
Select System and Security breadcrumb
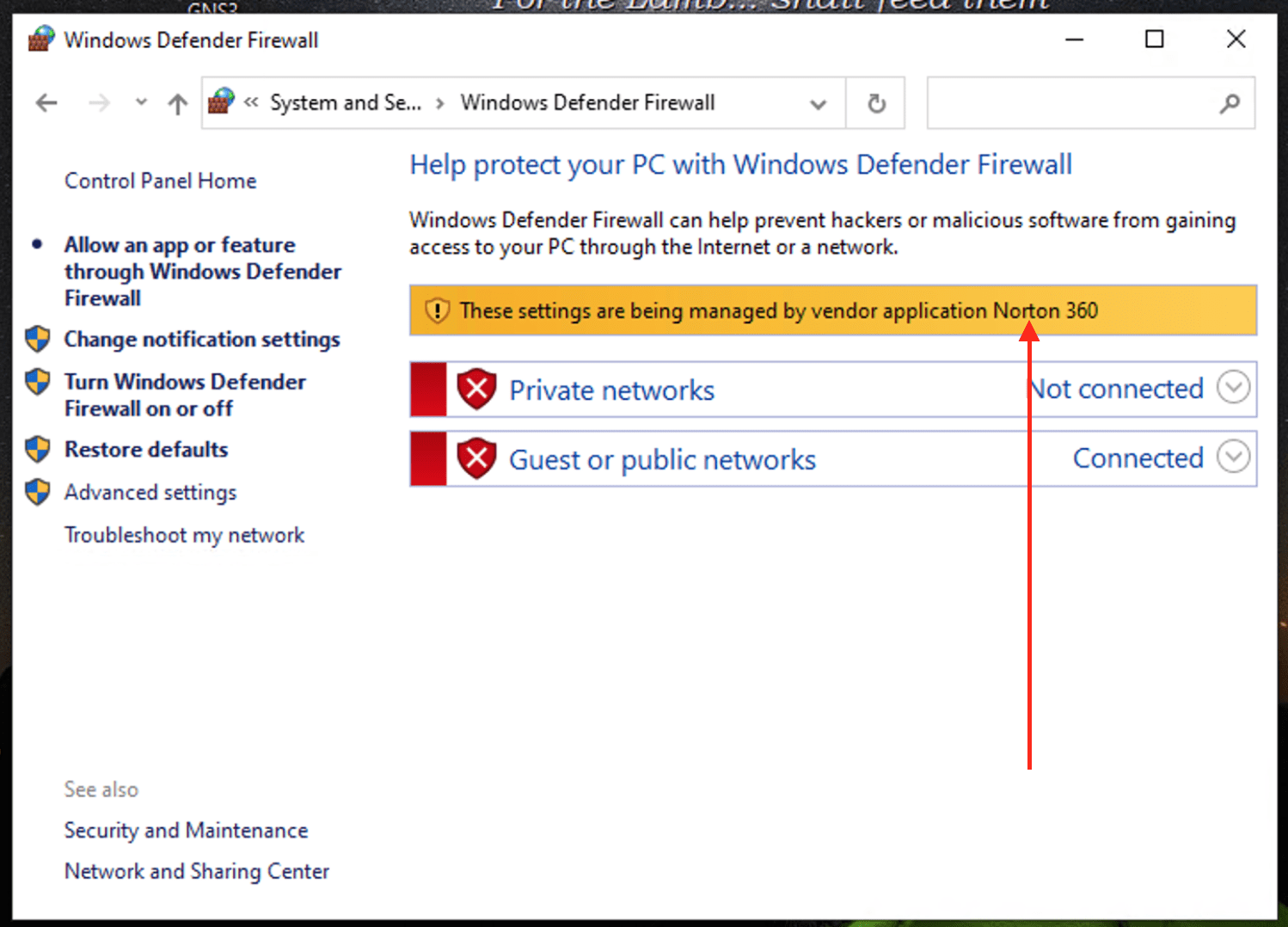[346, 102]
